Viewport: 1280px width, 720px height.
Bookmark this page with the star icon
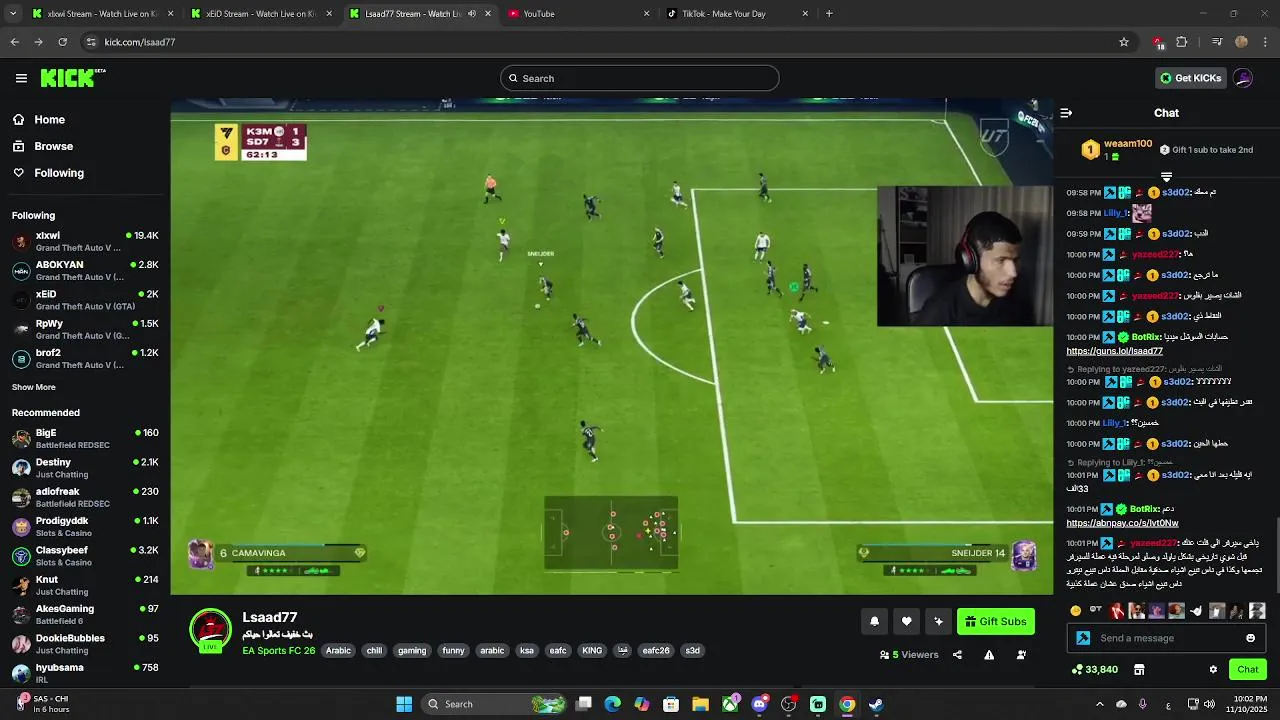pos(1124,42)
